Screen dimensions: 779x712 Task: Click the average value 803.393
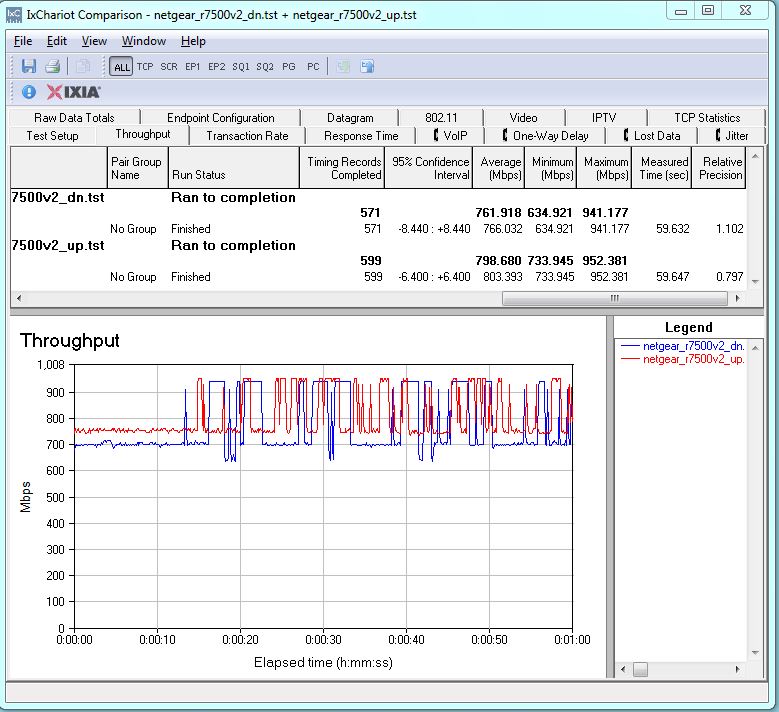coord(502,277)
